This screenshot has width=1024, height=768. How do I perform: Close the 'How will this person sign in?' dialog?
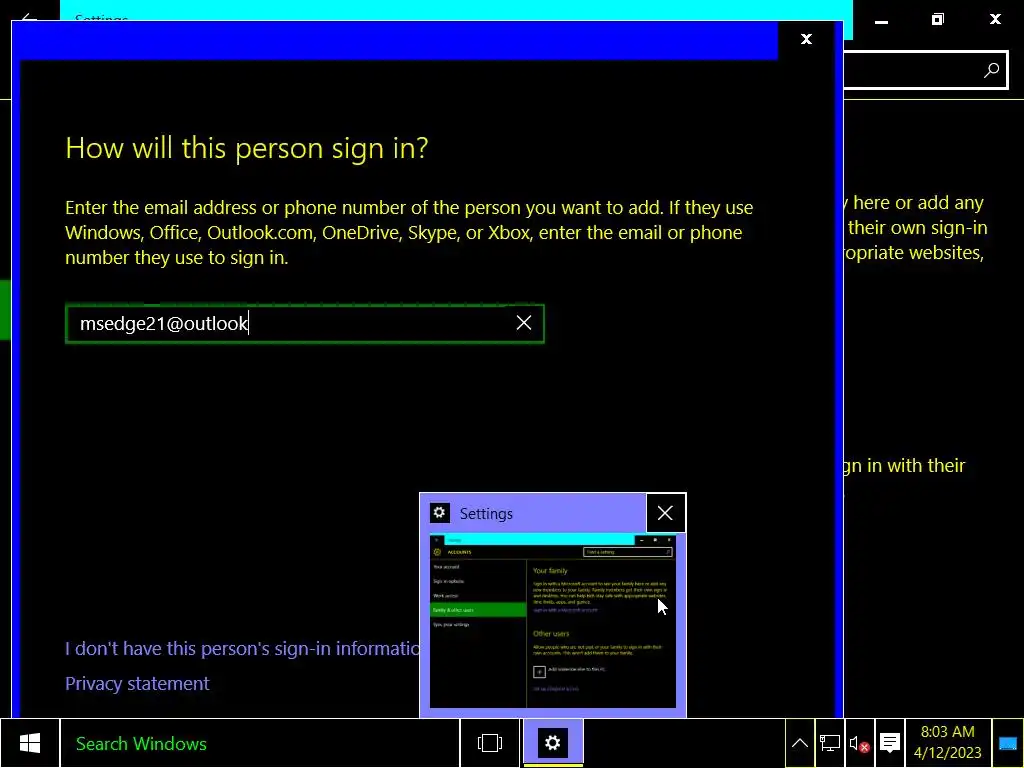[807, 39]
